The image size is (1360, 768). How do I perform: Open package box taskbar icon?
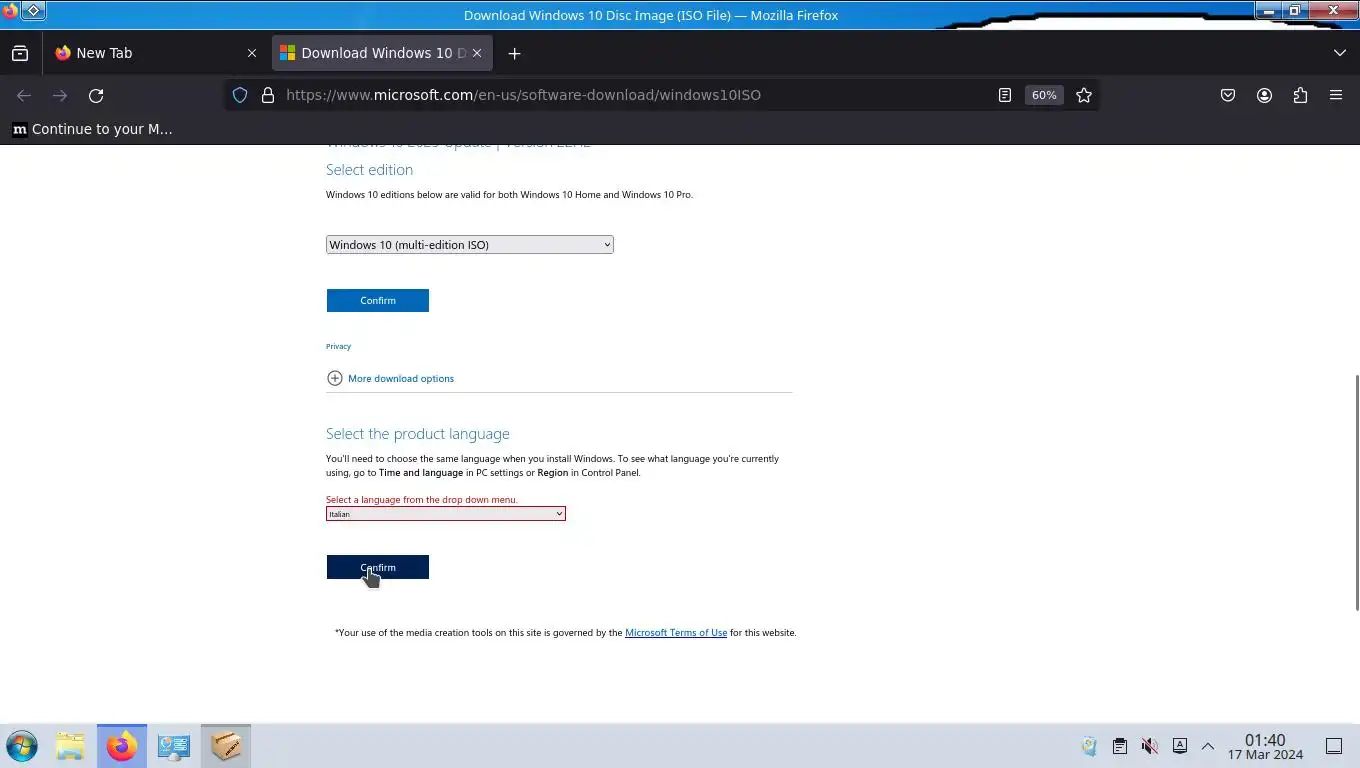(226, 746)
